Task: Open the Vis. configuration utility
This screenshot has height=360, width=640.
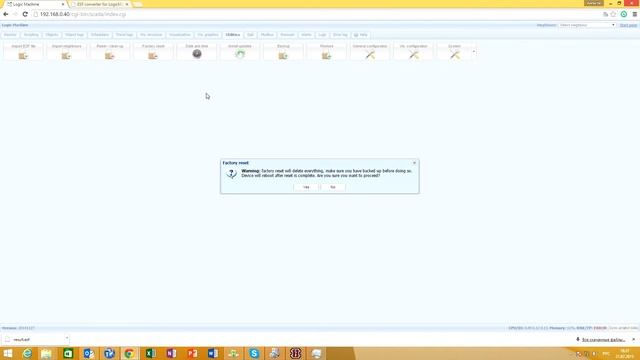Action: (413, 52)
